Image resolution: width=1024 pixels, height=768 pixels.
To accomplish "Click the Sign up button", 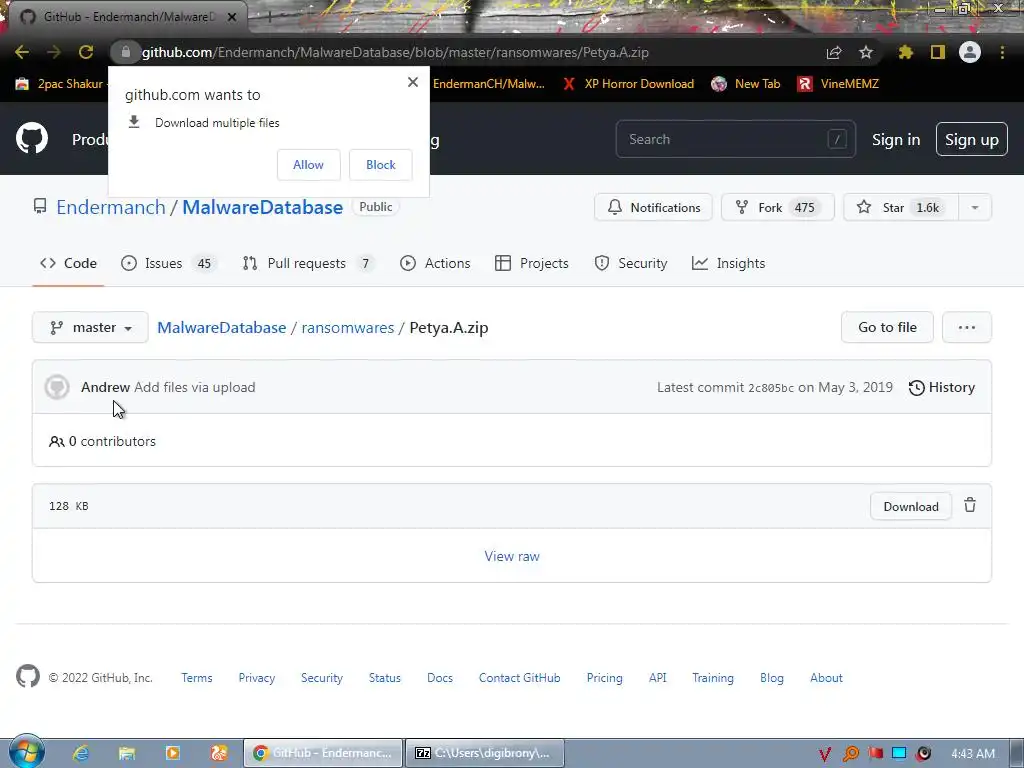I will [972, 139].
